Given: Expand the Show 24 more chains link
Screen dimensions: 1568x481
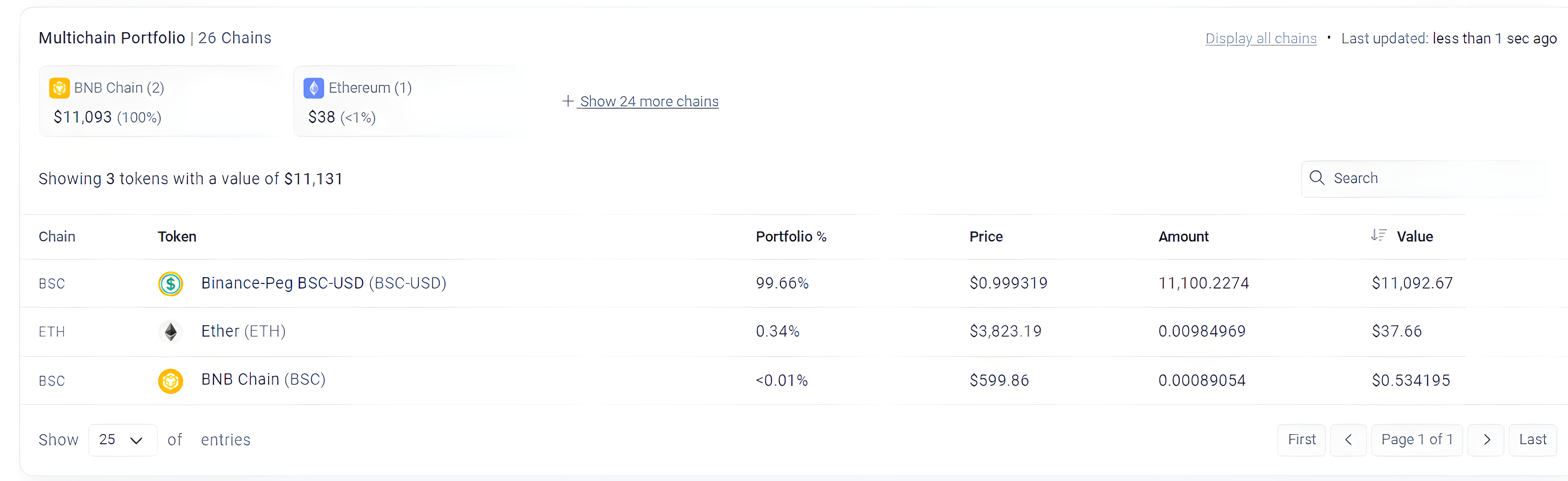Looking at the screenshot, I should click(649, 102).
